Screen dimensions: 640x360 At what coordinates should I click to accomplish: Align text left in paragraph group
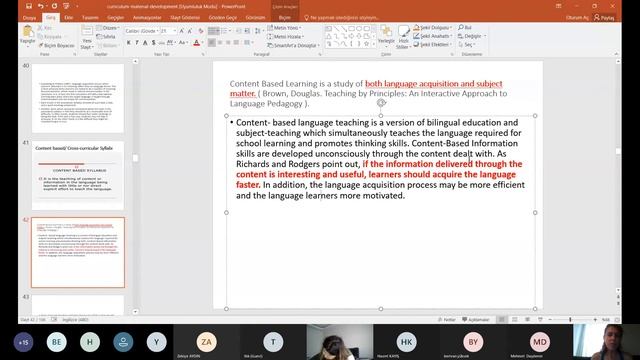(211, 42)
